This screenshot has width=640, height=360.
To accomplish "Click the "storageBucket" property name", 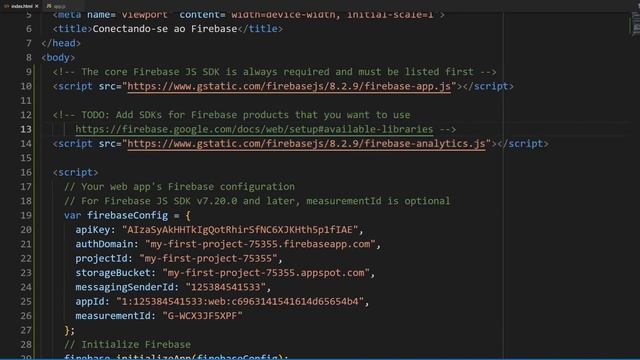I will click(x=113, y=273).
